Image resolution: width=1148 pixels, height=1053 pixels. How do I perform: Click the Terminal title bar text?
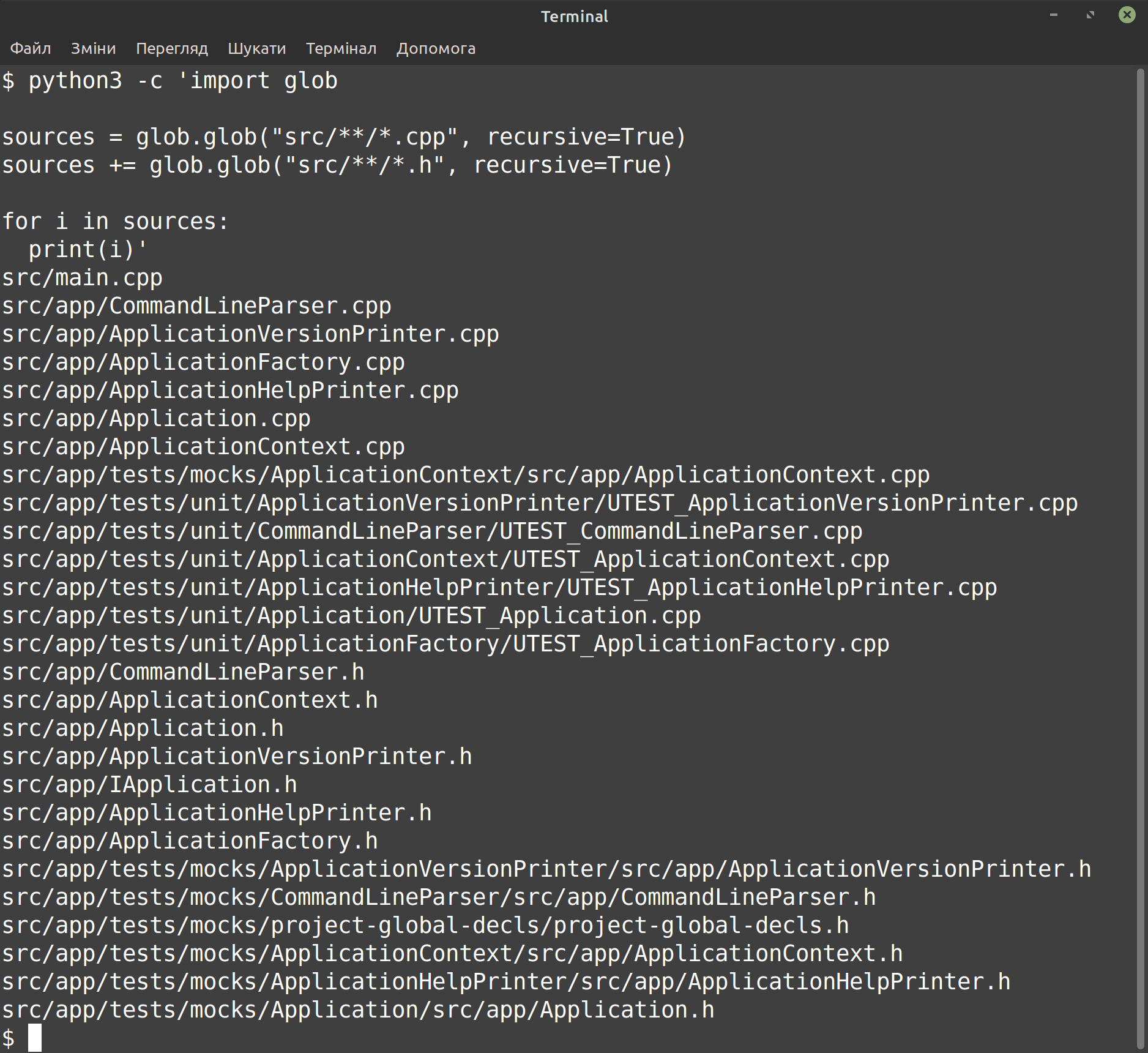click(x=574, y=17)
